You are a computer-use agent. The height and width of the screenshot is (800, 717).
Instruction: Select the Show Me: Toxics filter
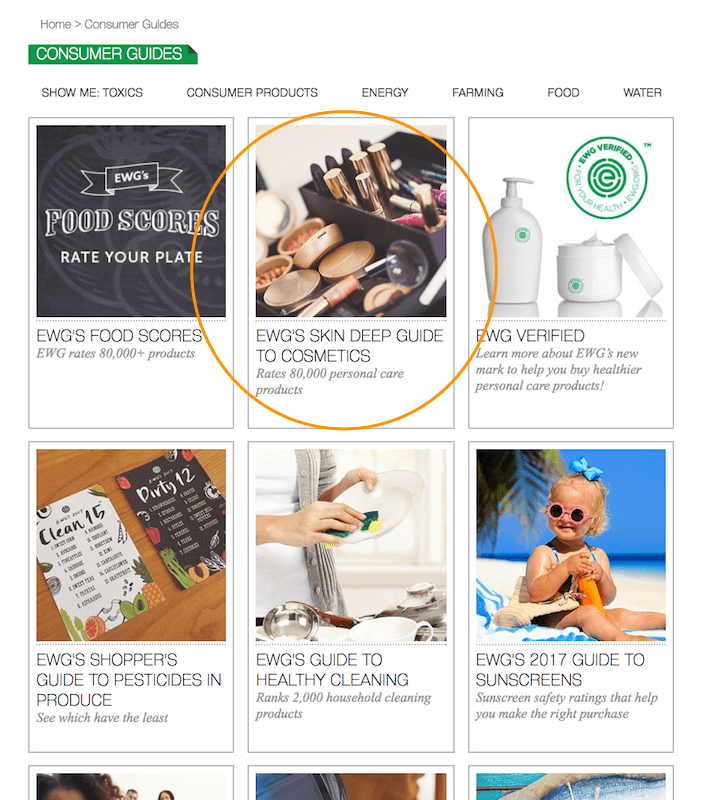(x=92, y=93)
